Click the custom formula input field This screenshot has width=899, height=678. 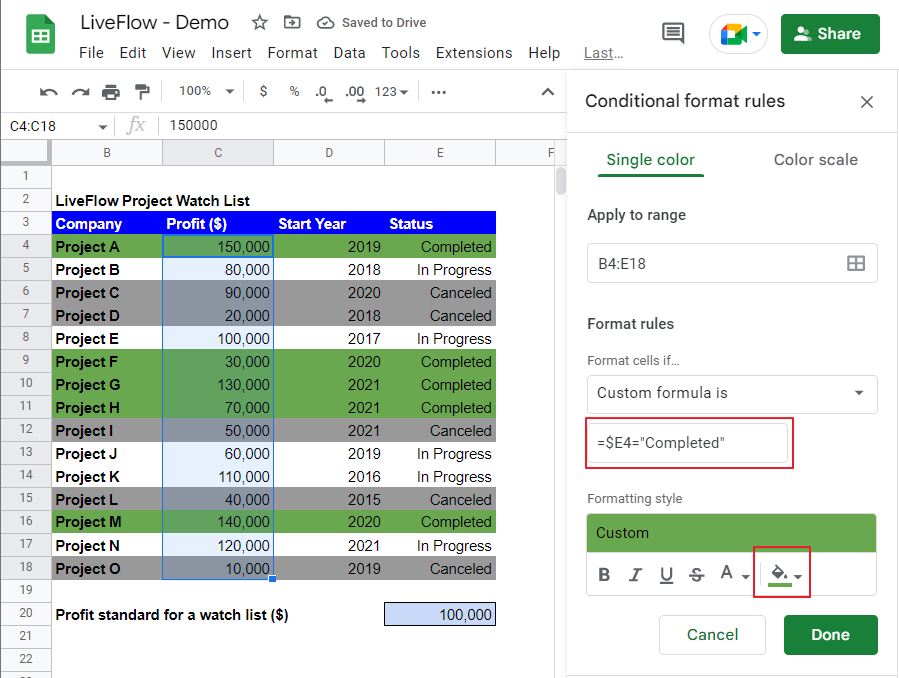point(688,442)
